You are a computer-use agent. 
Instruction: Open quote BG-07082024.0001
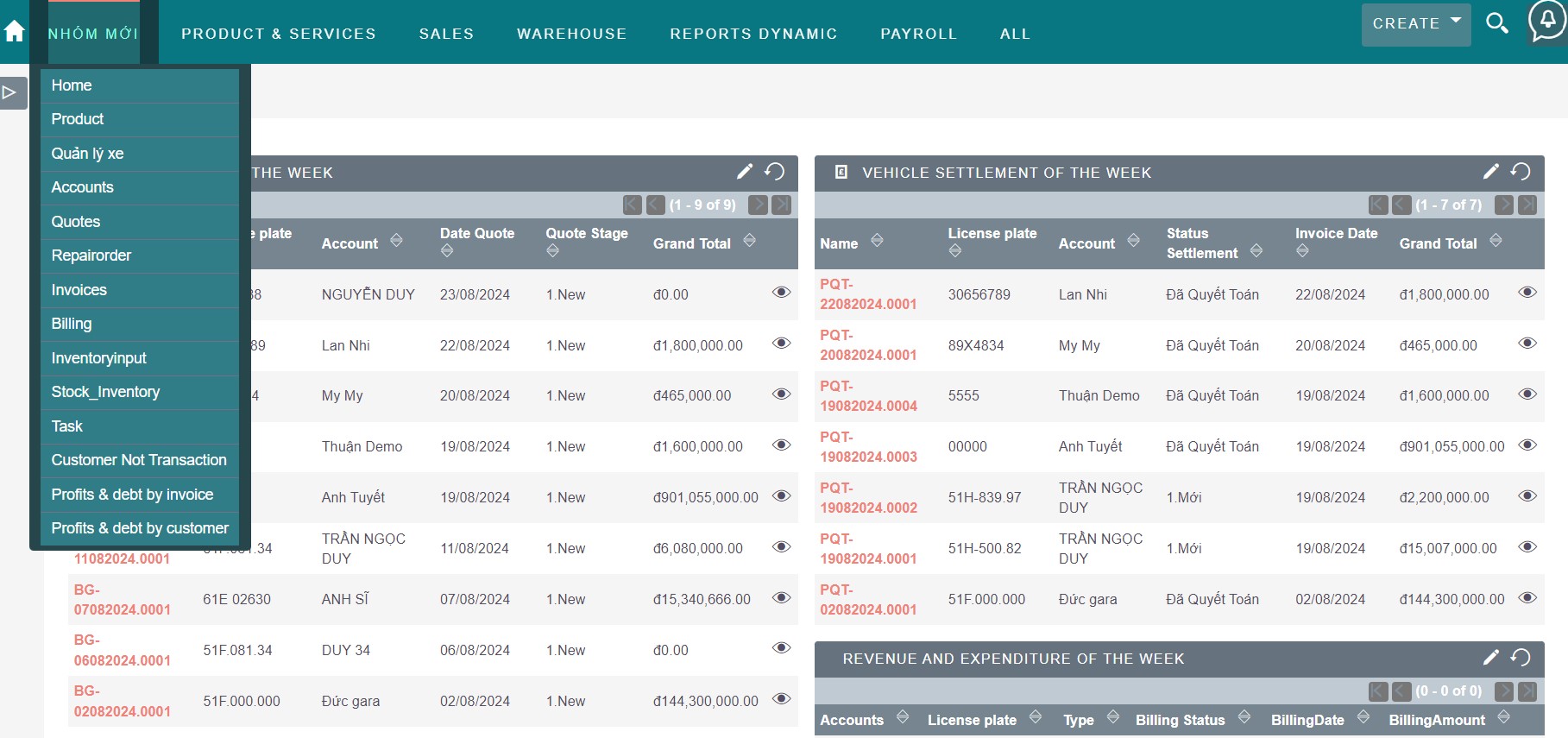[x=122, y=599]
